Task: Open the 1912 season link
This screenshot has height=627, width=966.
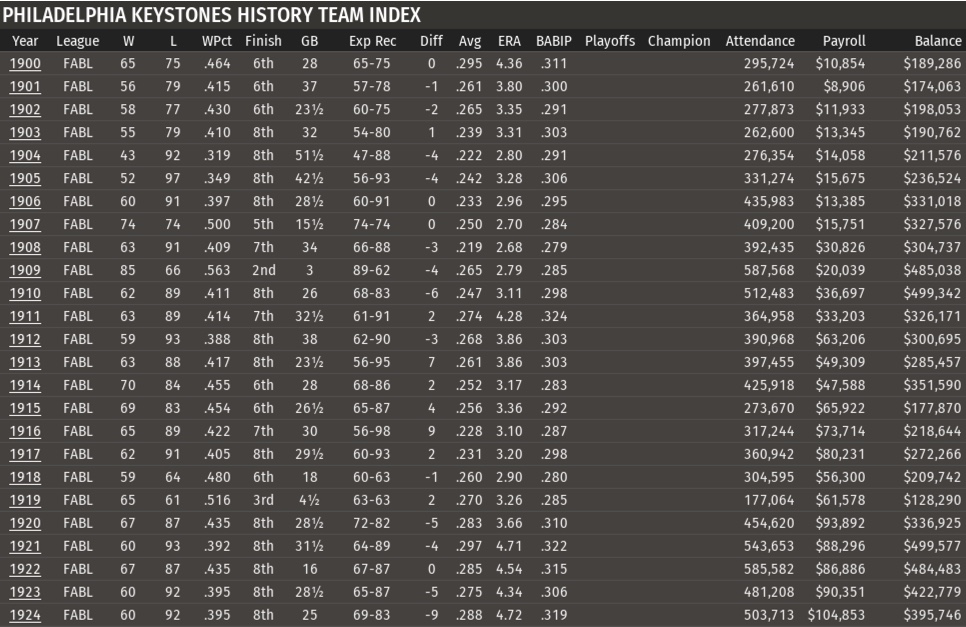Action: click(x=25, y=339)
